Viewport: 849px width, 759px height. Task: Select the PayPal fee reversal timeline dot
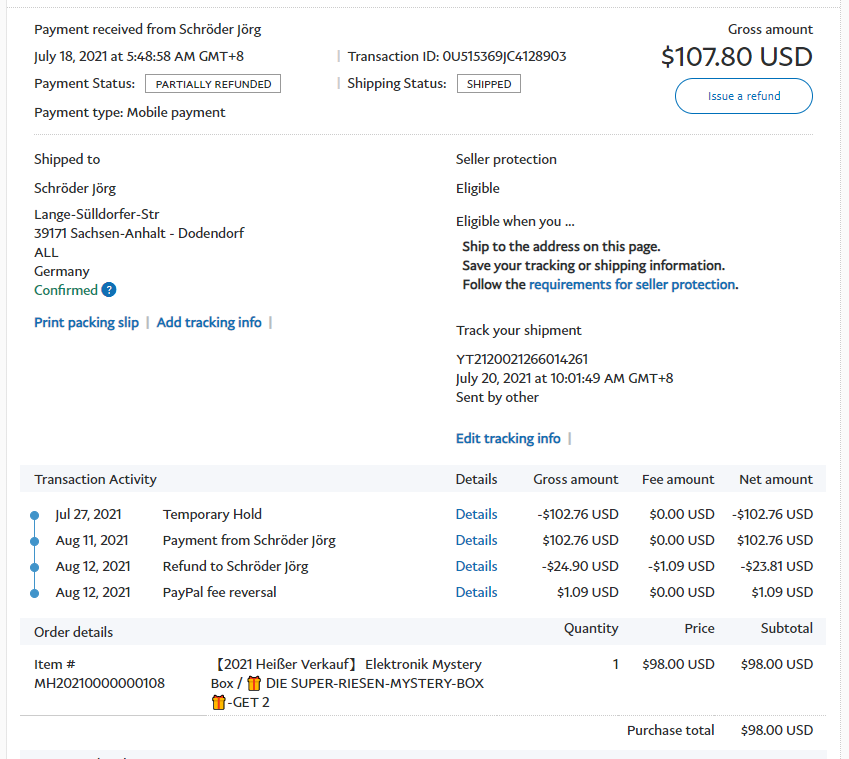35,593
